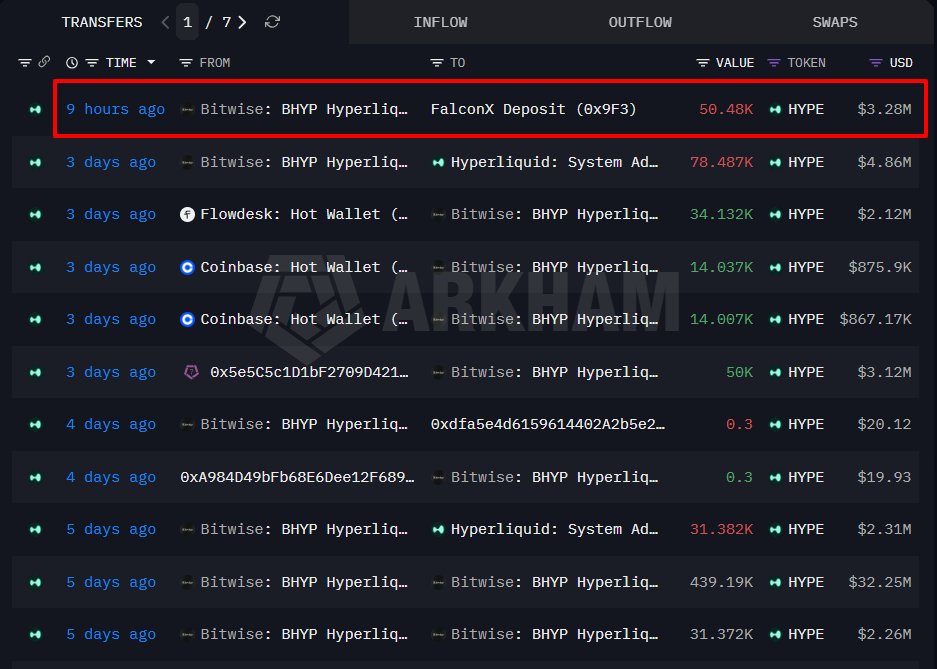Click the clock icon beside TIME
Viewport: 937px width, 669px height.
pyautogui.click(x=72, y=63)
